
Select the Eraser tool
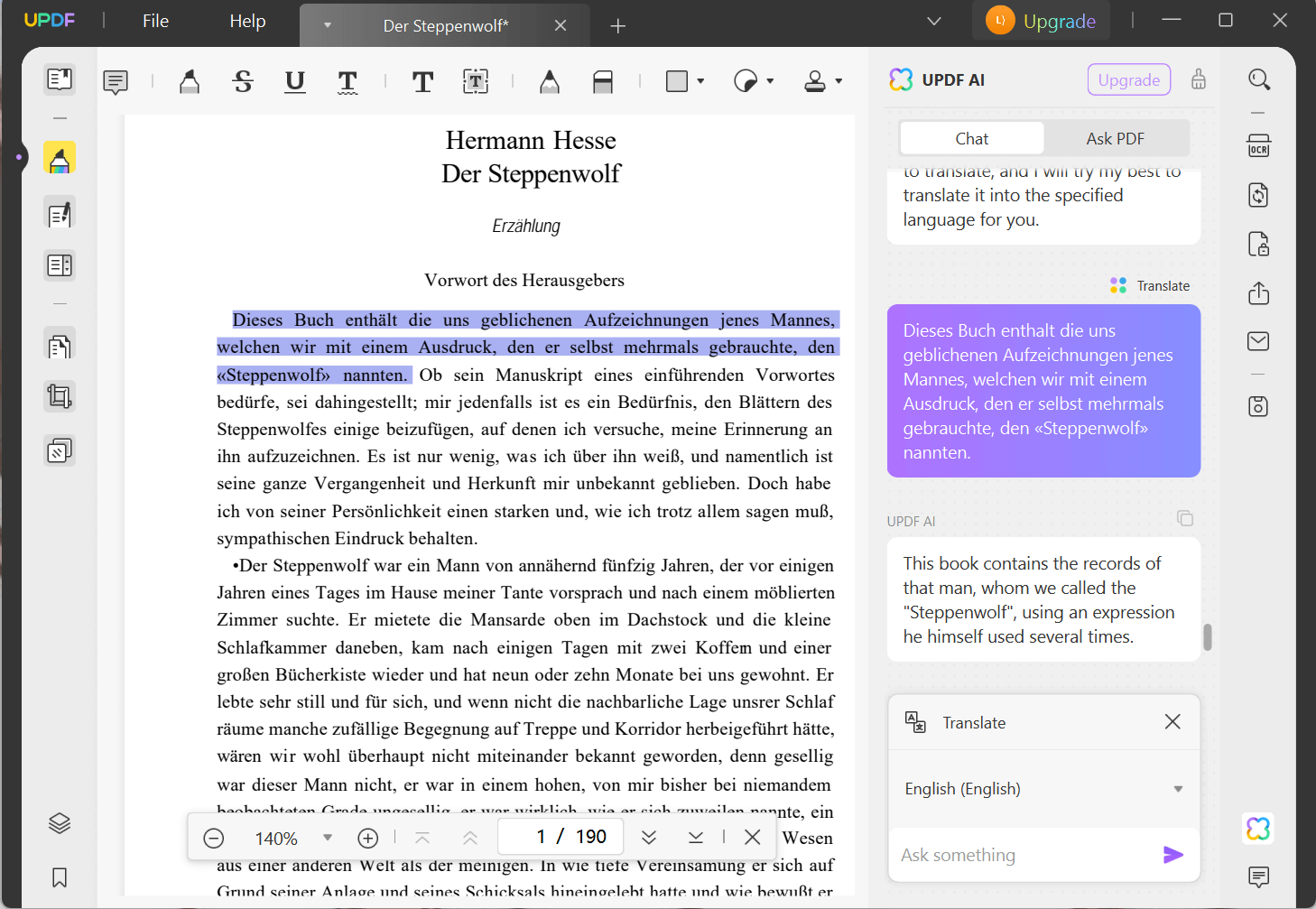click(x=603, y=81)
